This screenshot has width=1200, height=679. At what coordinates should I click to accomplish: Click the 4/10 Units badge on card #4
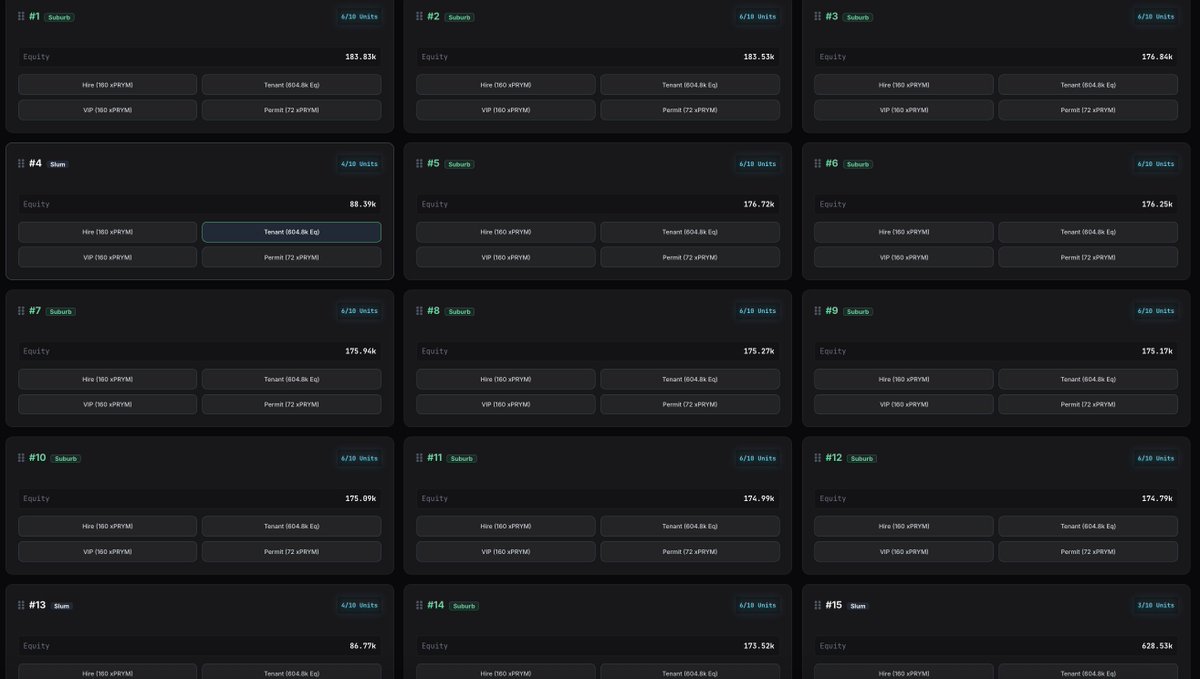pos(359,164)
